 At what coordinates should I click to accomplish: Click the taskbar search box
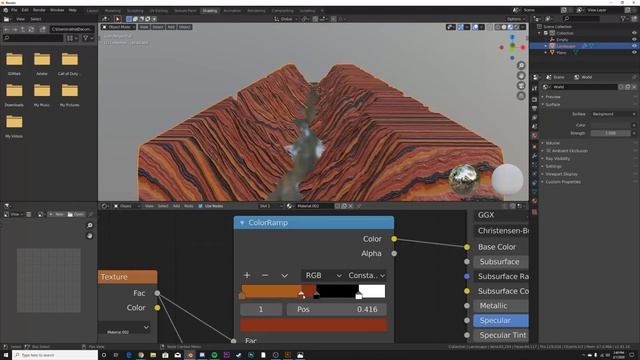point(55,355)
